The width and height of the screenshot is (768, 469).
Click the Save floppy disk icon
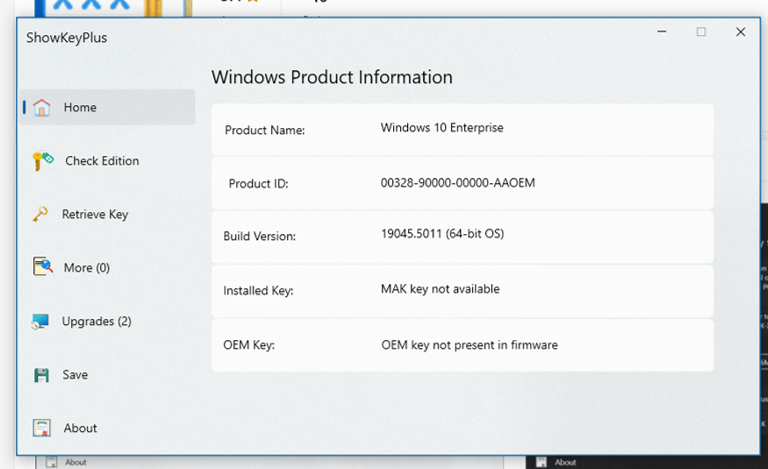coord(42,375)
